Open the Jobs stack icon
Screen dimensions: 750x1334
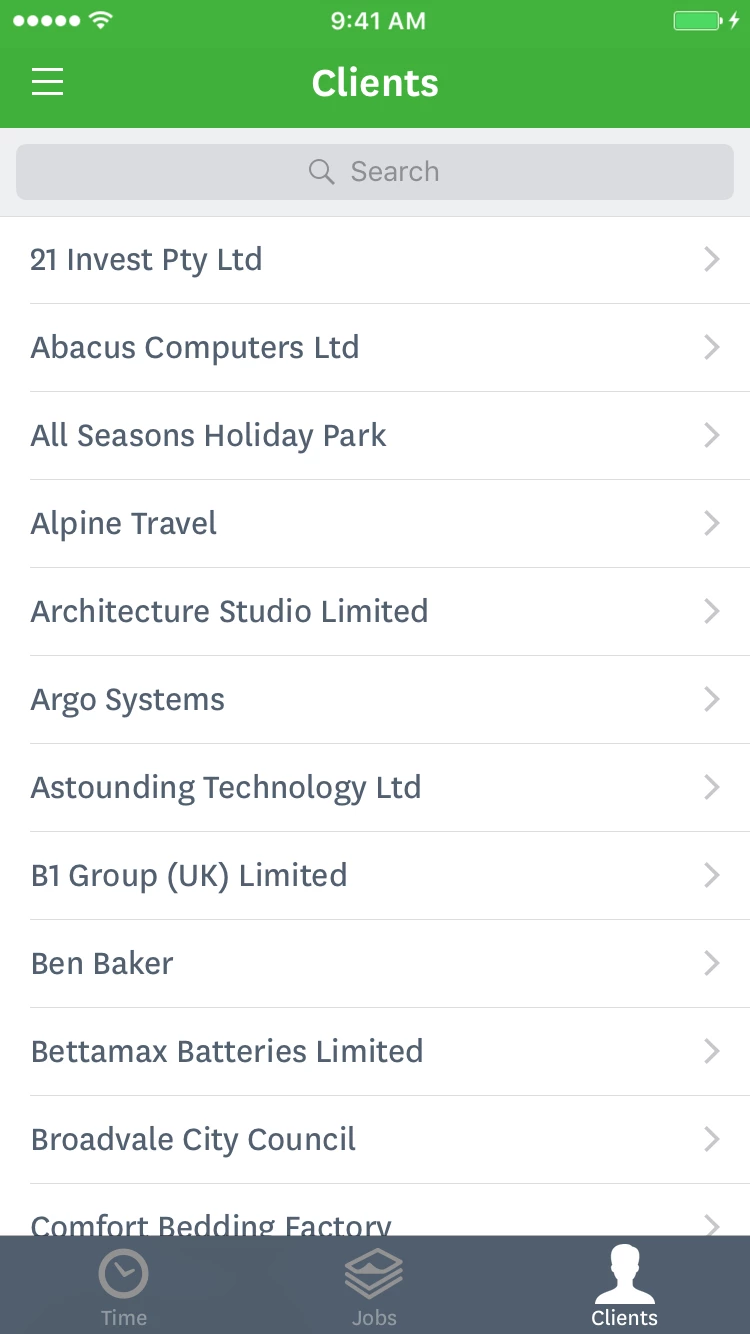(374, 1273)
